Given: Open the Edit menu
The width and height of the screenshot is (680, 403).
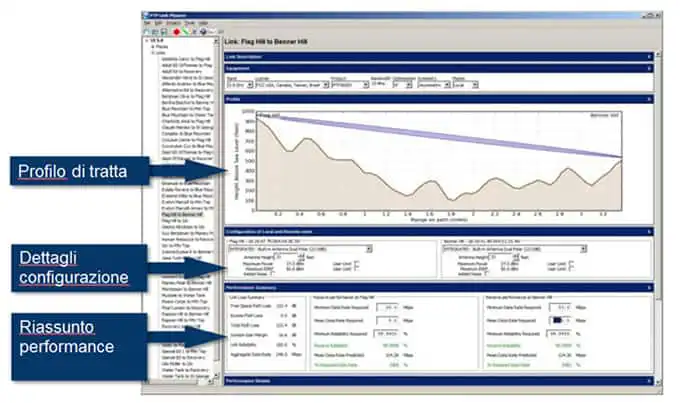Looking at the screenshot, I should [x=158, y=23].
